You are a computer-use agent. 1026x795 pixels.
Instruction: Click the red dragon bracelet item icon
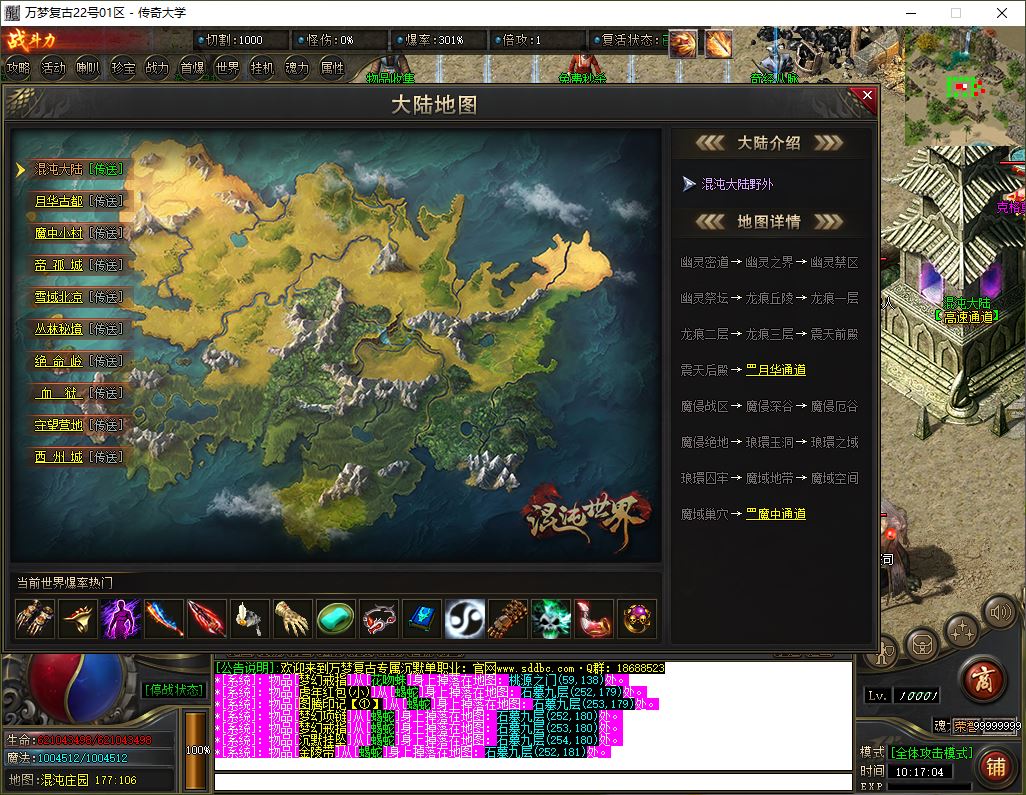pos(378,618)
